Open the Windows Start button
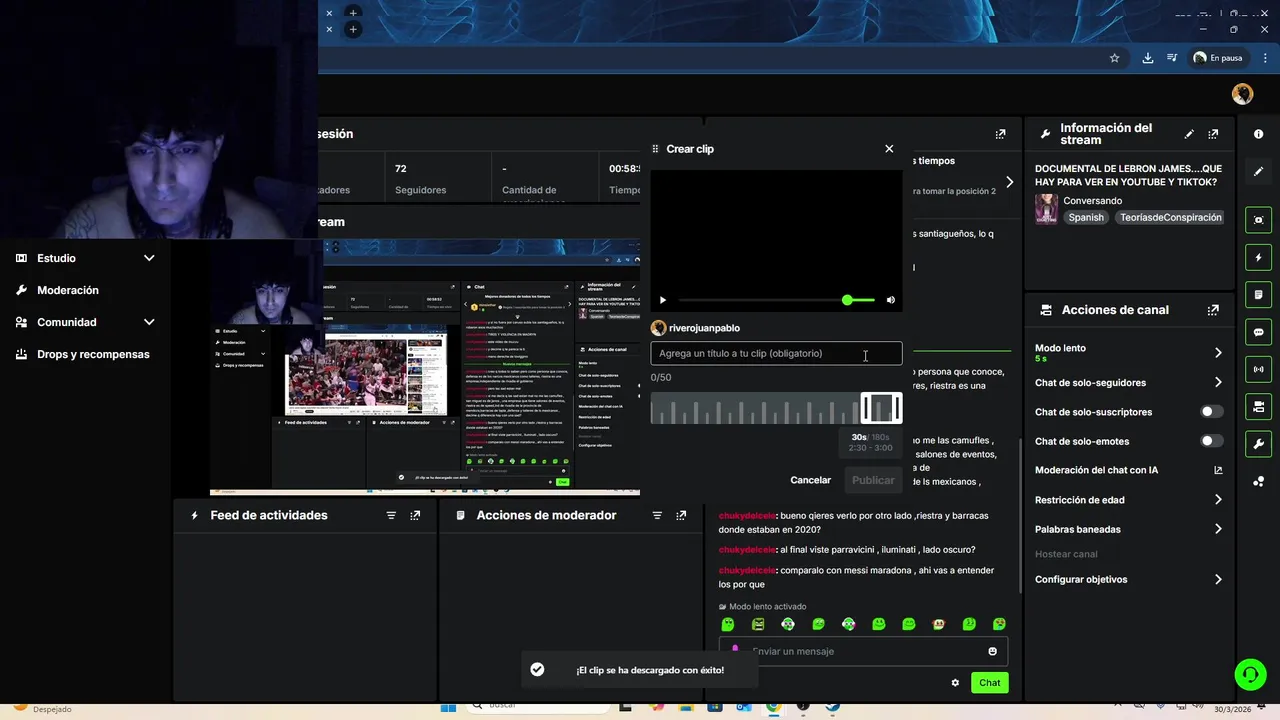This screenshot has width=1280, height=720. click(x=448, y=707)
